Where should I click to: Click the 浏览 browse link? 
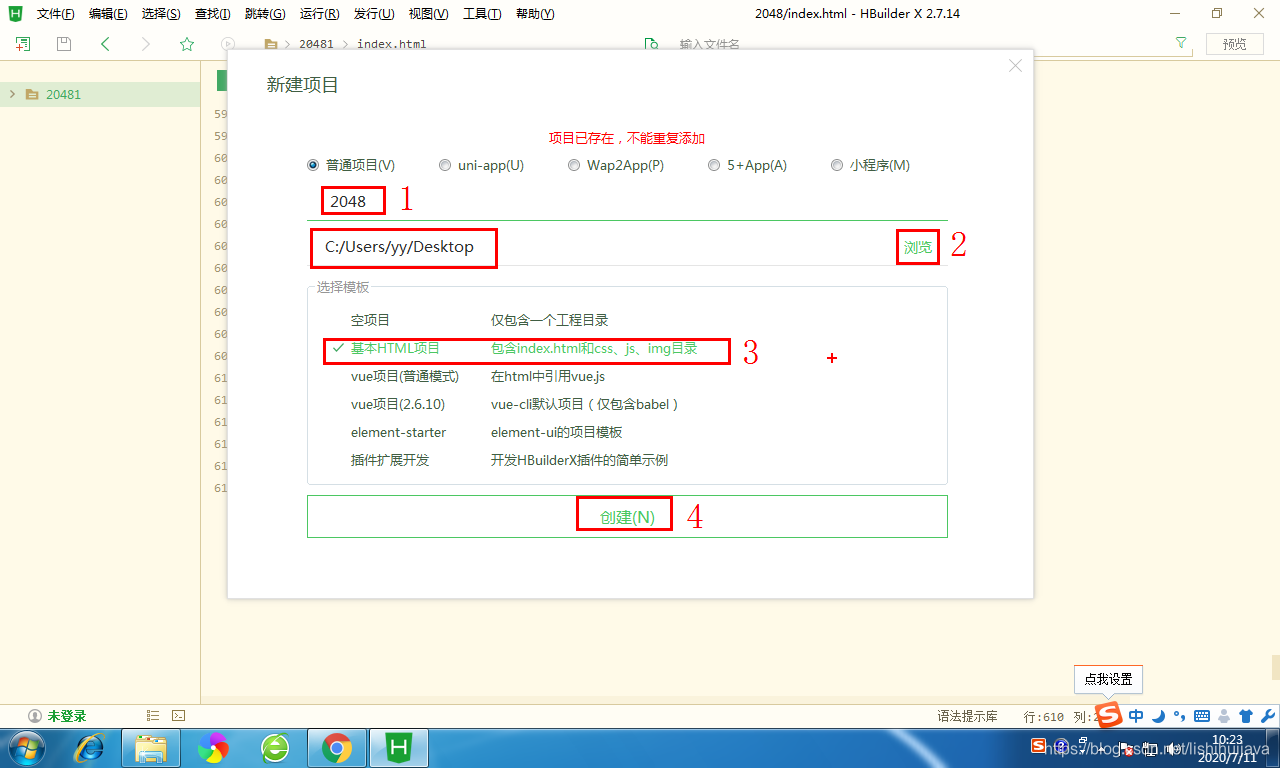918,247
